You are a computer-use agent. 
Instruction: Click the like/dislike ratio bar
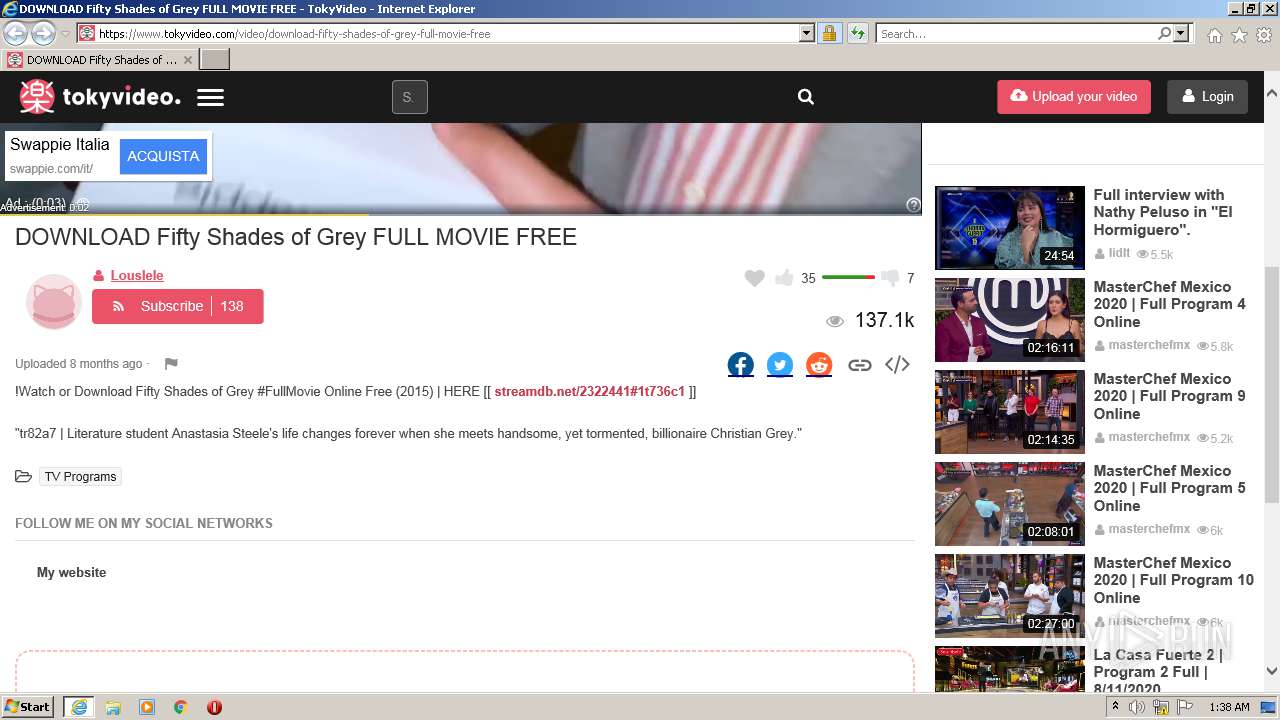coord(848,277)
